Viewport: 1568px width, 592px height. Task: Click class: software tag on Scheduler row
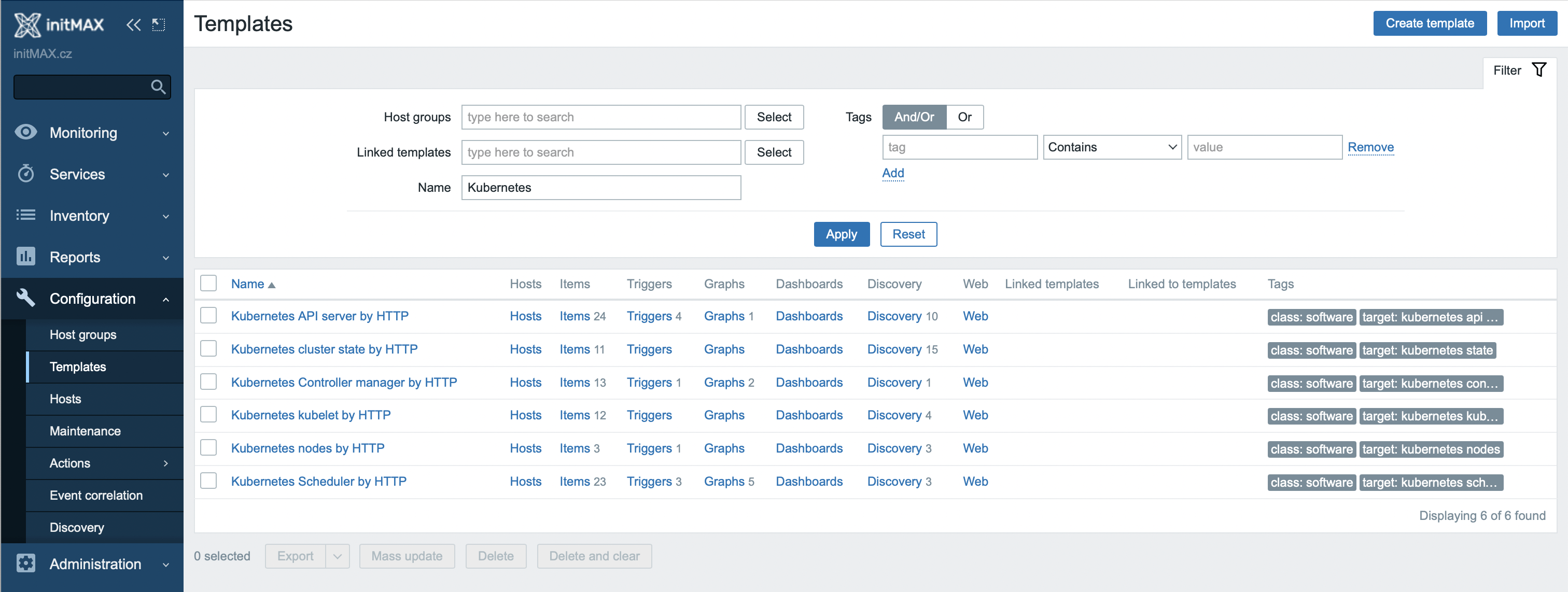(1311, 483)
